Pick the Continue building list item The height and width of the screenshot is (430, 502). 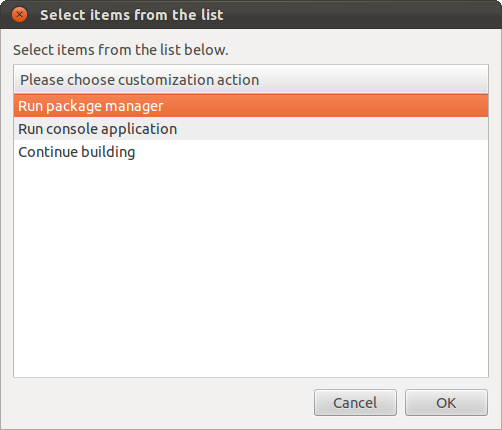click(251, 152)
